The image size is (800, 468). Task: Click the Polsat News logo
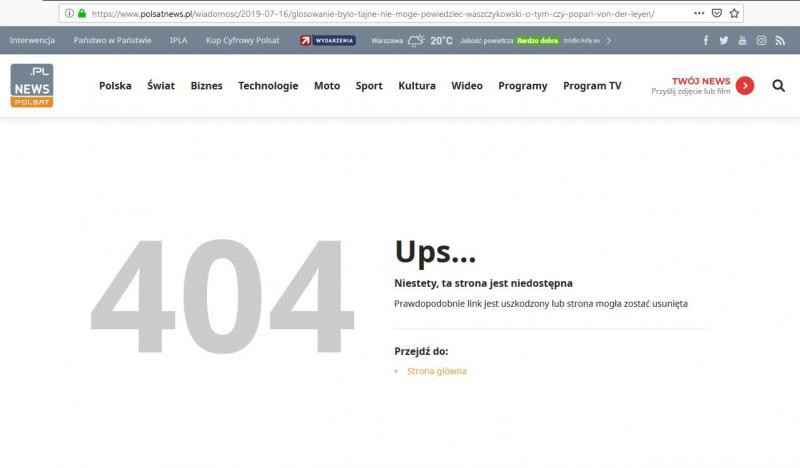pyautogui.click(x=32, y=86)
